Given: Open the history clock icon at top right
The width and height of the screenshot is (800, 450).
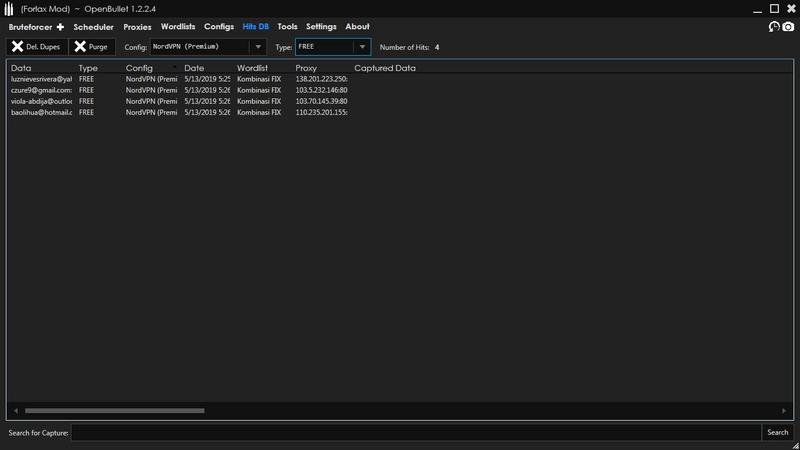Looking at the screenshot, I should (x=774, y=27).
